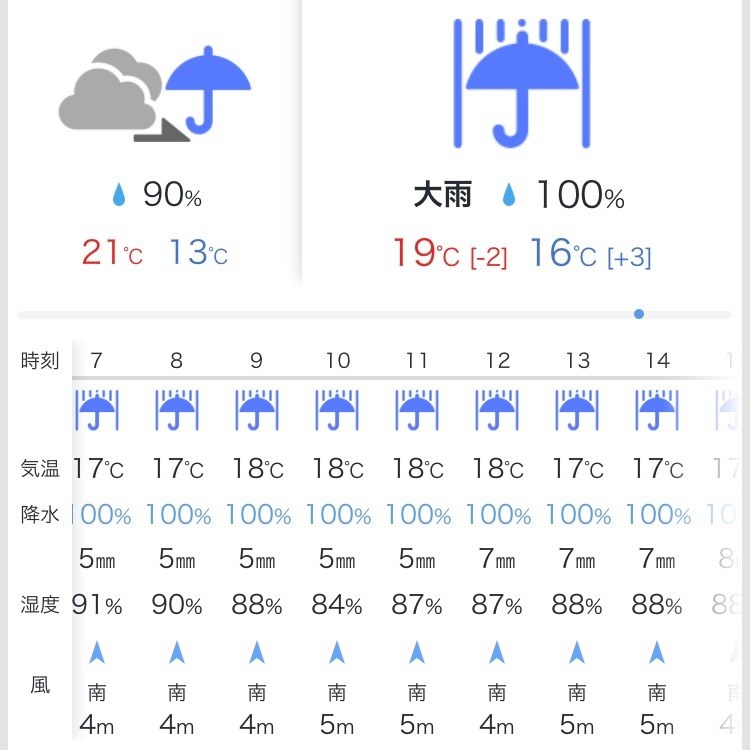Tap the 7mm rainfall at hour 12
The image size is (750, 750).
(497, 558)
